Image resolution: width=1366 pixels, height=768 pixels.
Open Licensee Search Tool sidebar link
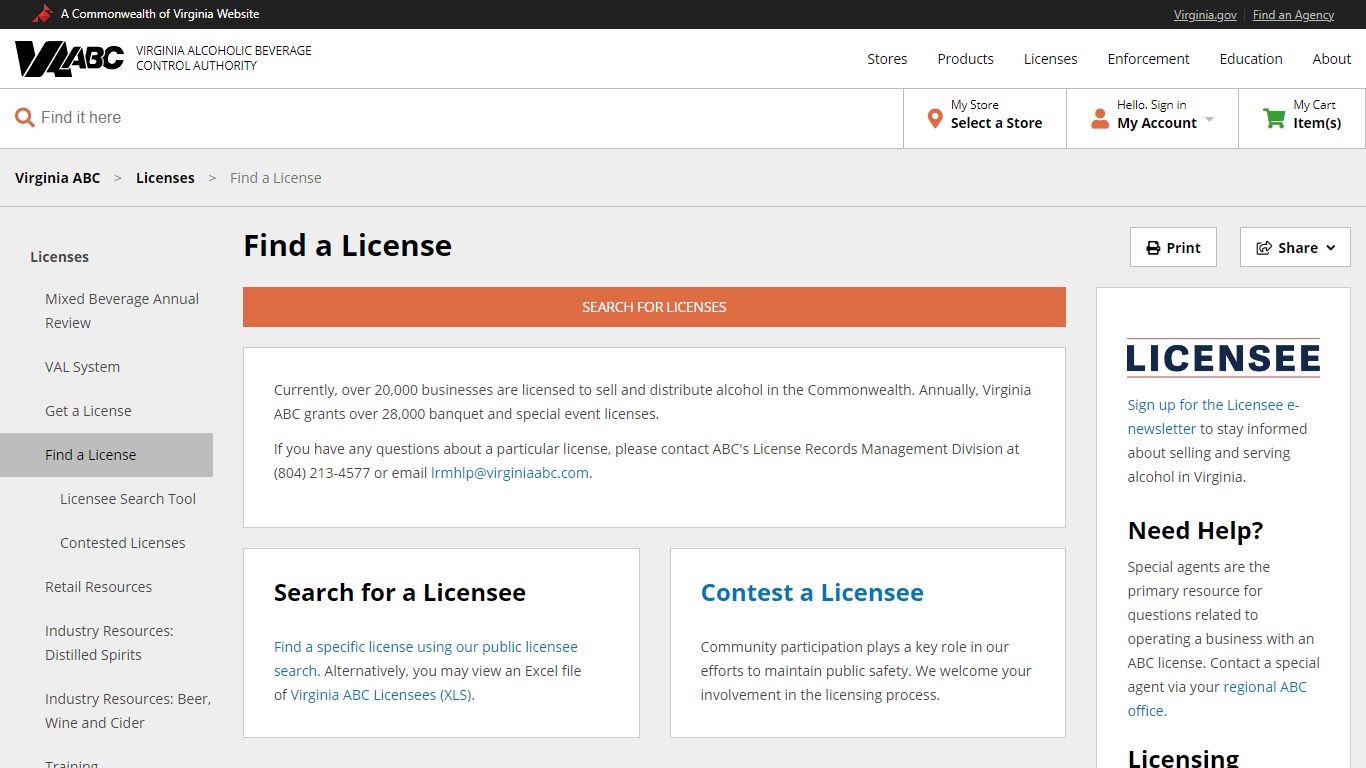pyautogui.click(x=128, y=499)
